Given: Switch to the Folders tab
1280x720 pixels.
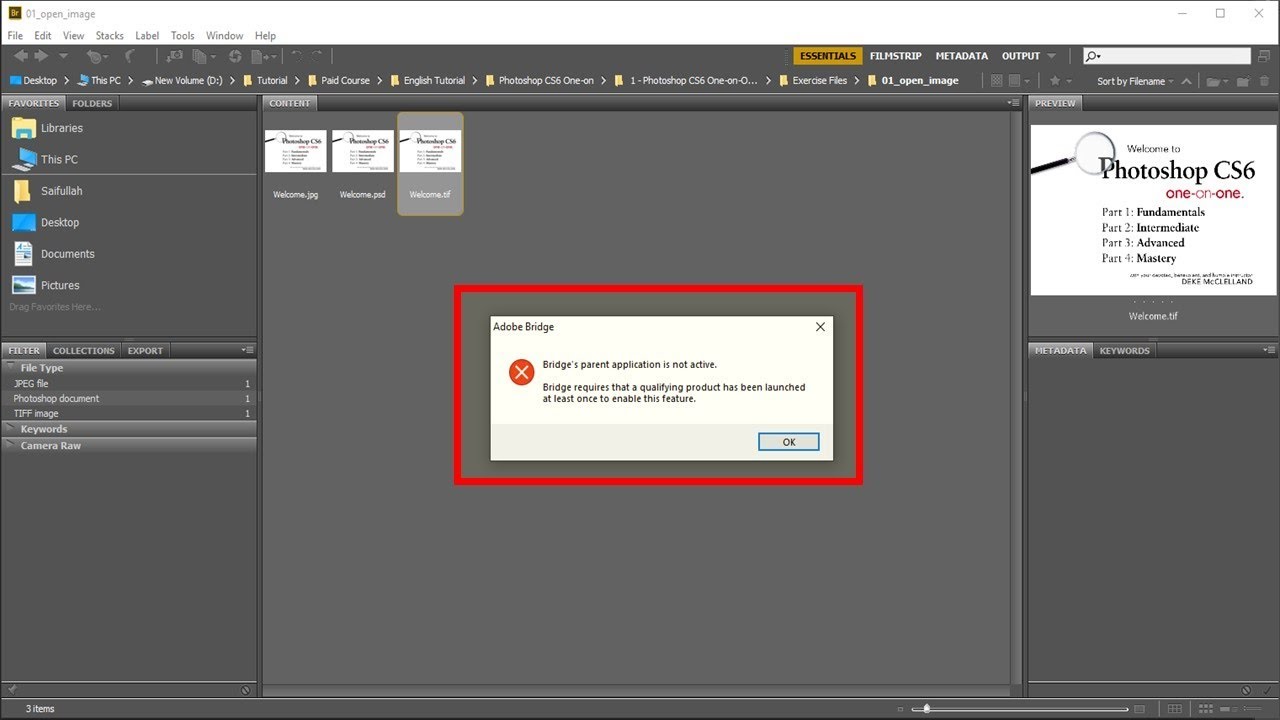Looking at the screenshot, I should [x=92, y=103].
